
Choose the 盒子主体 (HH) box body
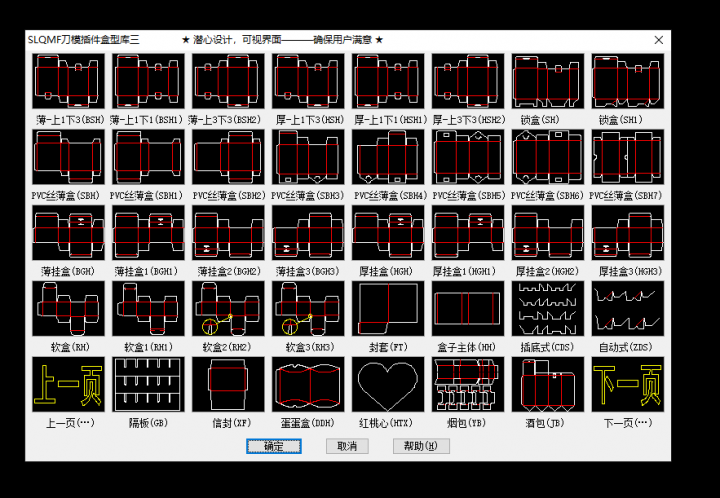(468, 309)
